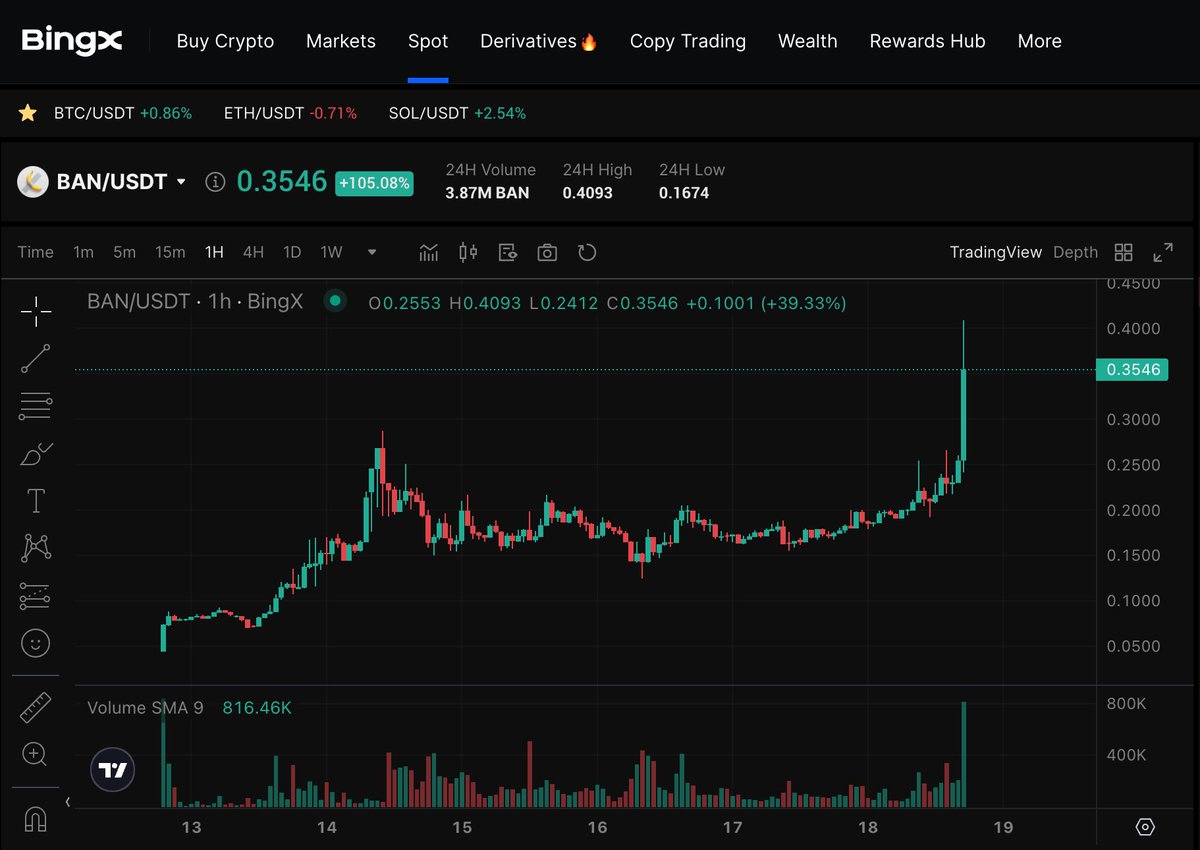Image resolution: width=1200 pixels, height=850 pixels.
Task: Click the chart reset/refresh icon
Action: pos(587,252)
